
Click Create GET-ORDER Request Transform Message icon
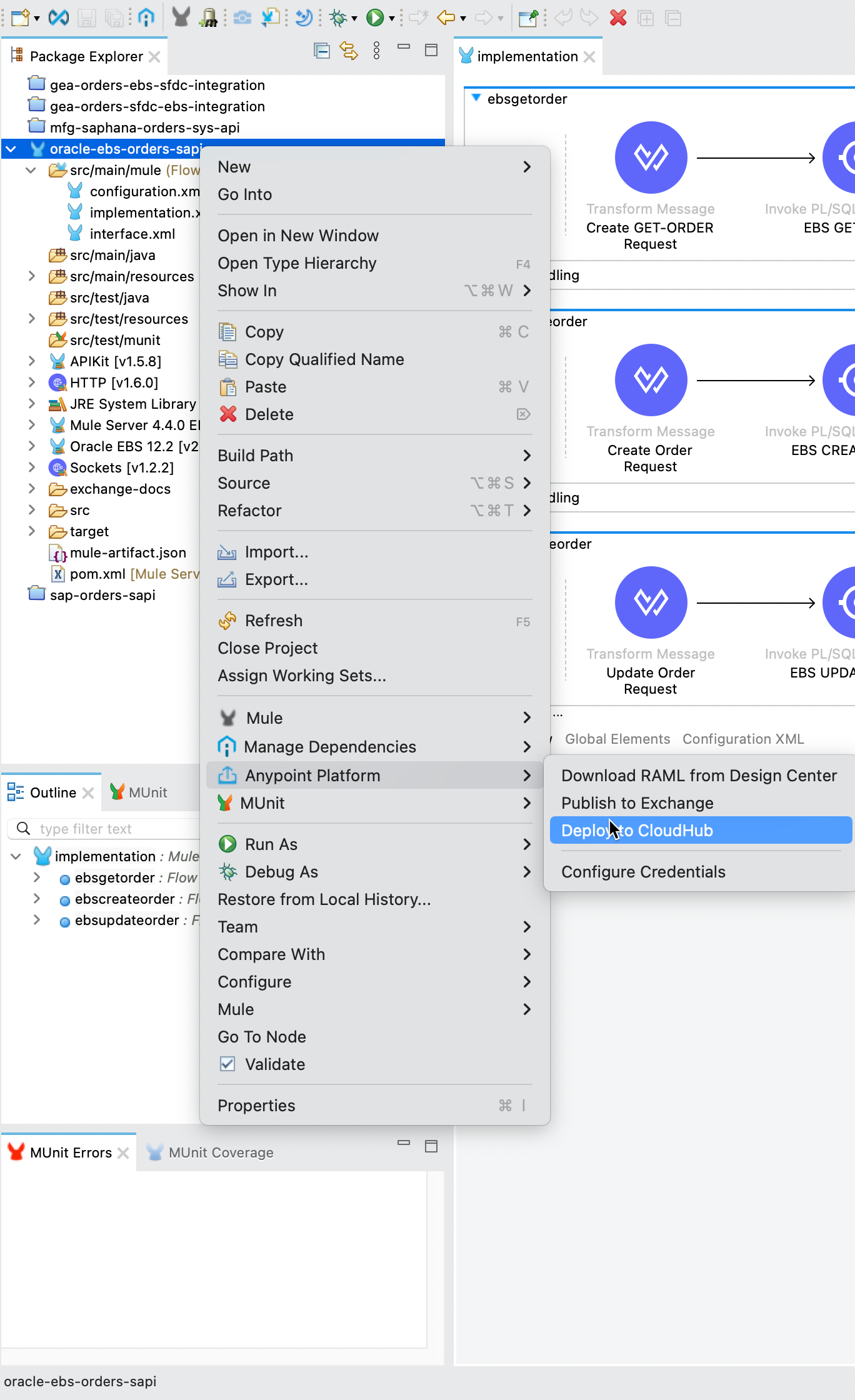click(651, 157)
